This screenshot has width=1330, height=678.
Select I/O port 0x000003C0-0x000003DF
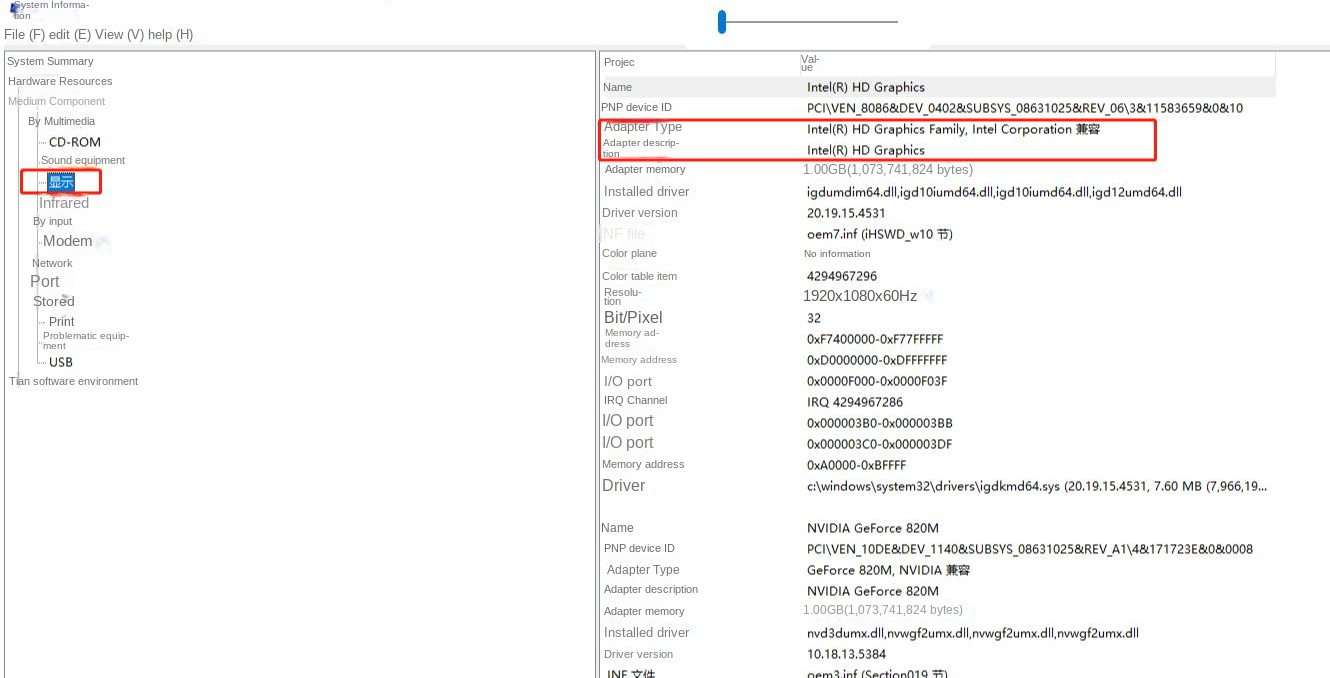(x=880, y=444)
